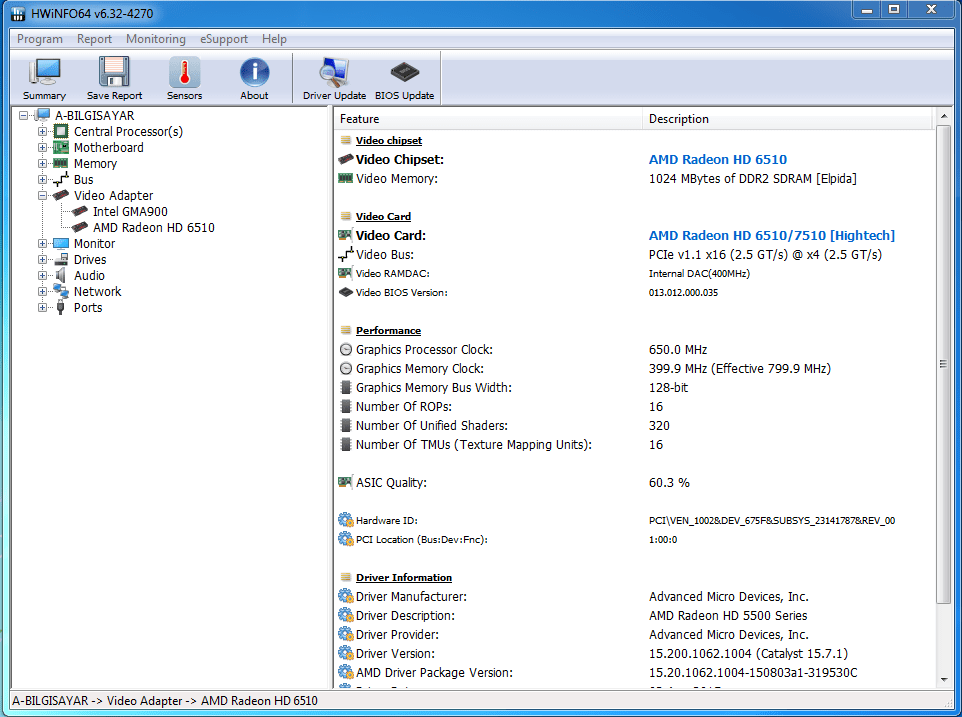
Task: Collapse the Video Adapter node
Action: [x=42, y=195]
